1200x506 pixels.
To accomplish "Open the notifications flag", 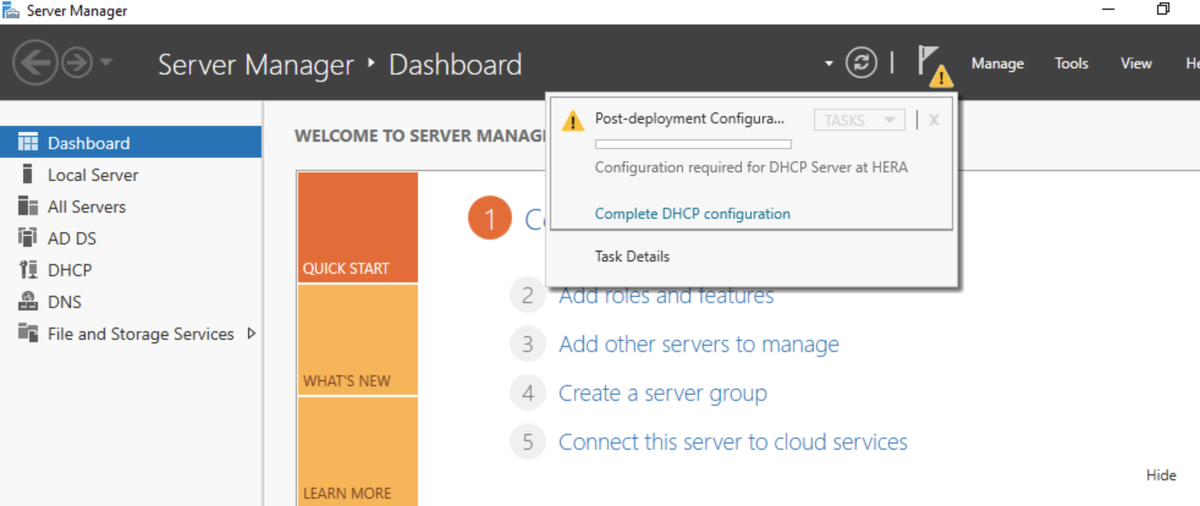I will click(933, 65).
